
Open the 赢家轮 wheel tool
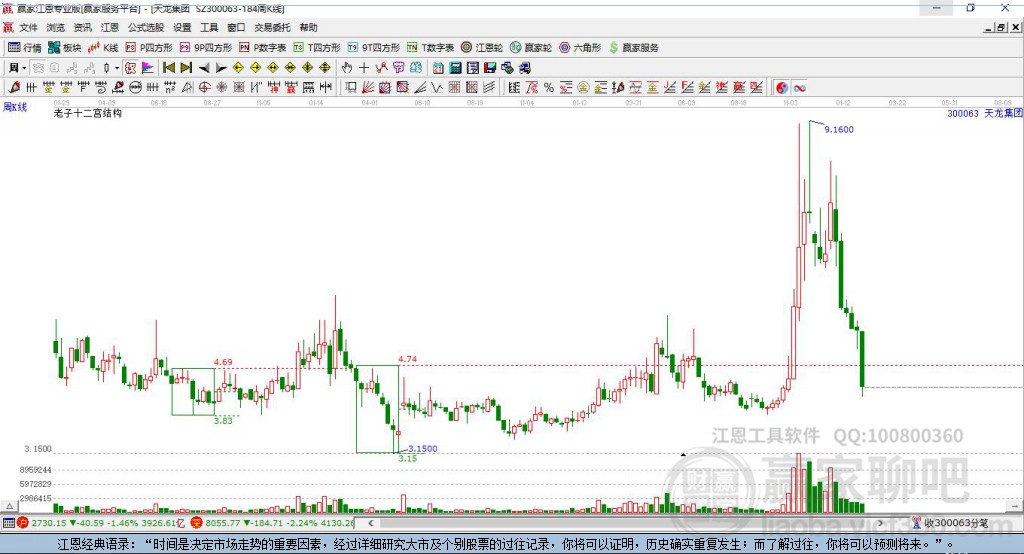tap(531, 48)
